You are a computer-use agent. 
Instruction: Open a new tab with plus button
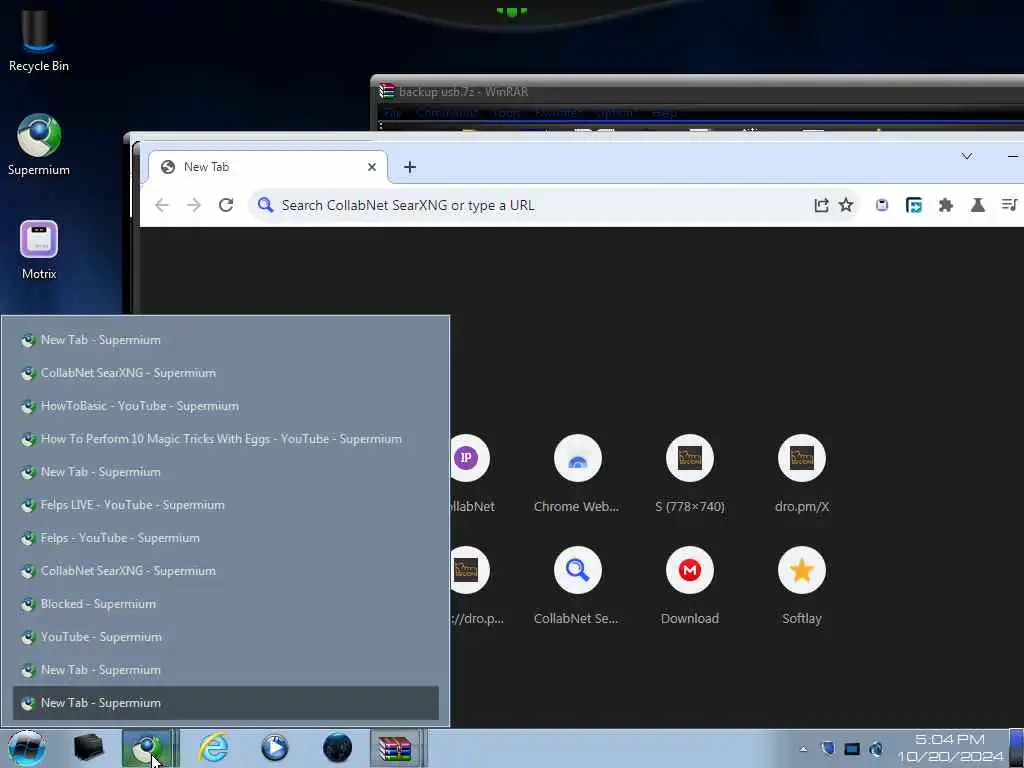409,167
